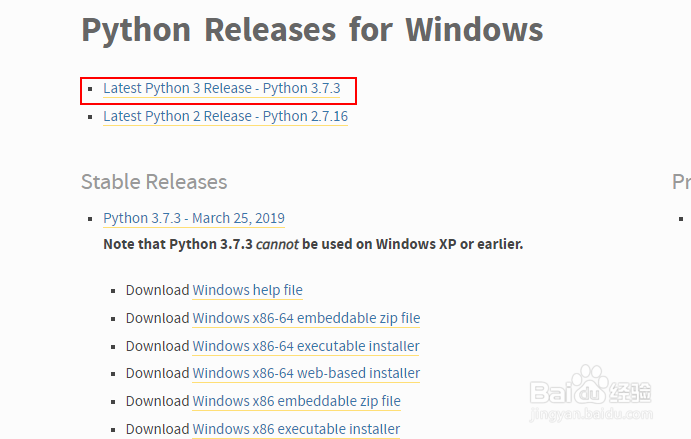Download Windows x86-64 embeddable zip file

click(306, 319)
